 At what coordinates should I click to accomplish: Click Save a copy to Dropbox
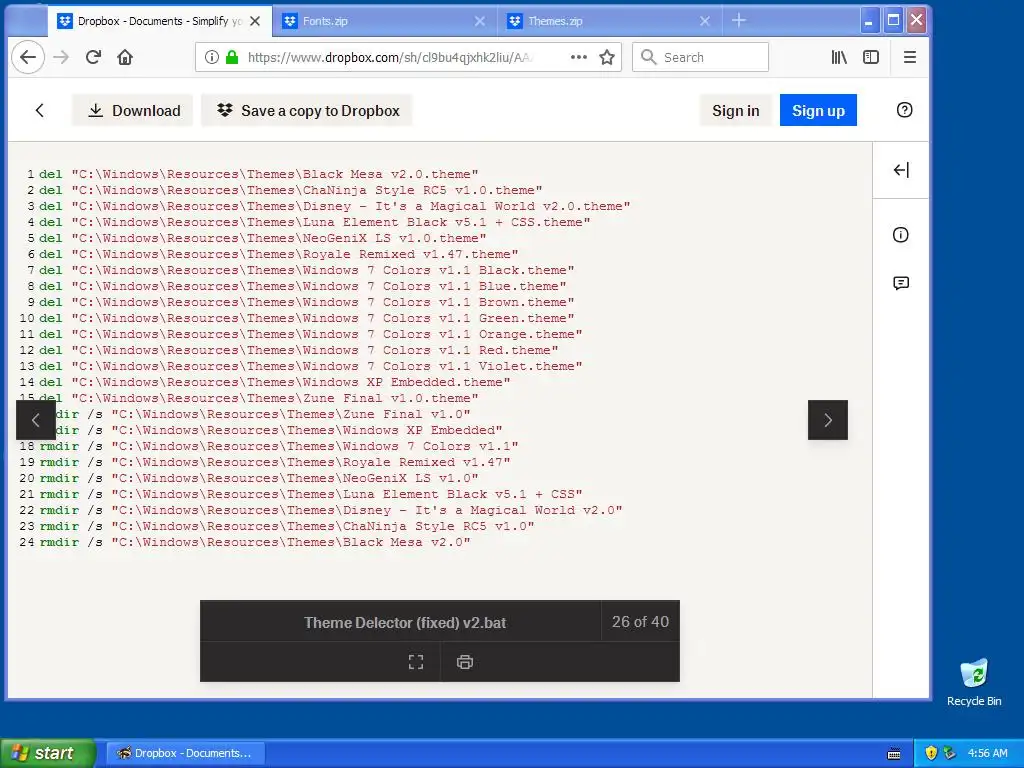click(x=307, y=110)
